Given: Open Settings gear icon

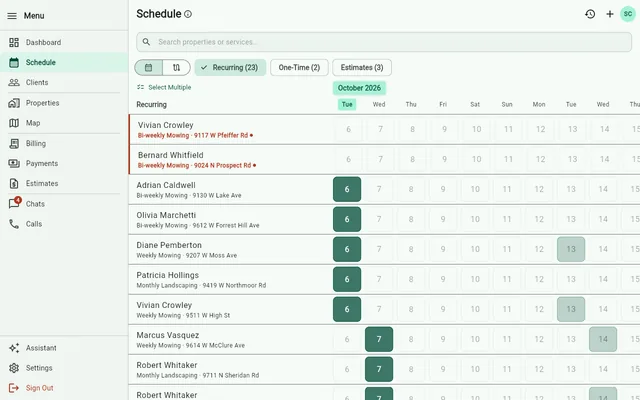Looking at the screenshot, I should pyautogui.click(x=14, y=368).
